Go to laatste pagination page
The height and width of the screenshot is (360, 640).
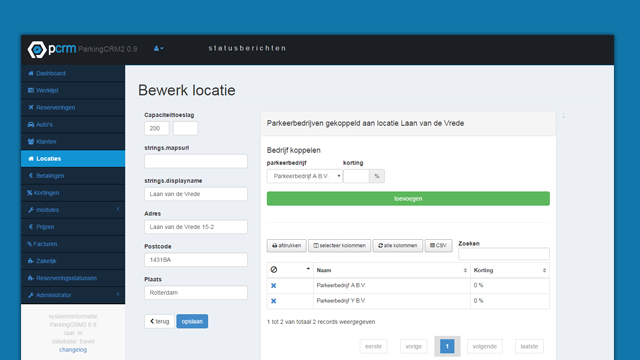click(x=529, y=347)
